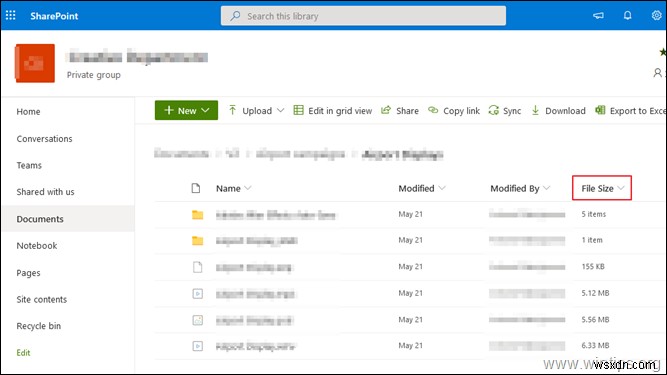This screenshot has width=667, height=375.
Task: Click the '5.56 MB' size value
Action: coord(595,319)
